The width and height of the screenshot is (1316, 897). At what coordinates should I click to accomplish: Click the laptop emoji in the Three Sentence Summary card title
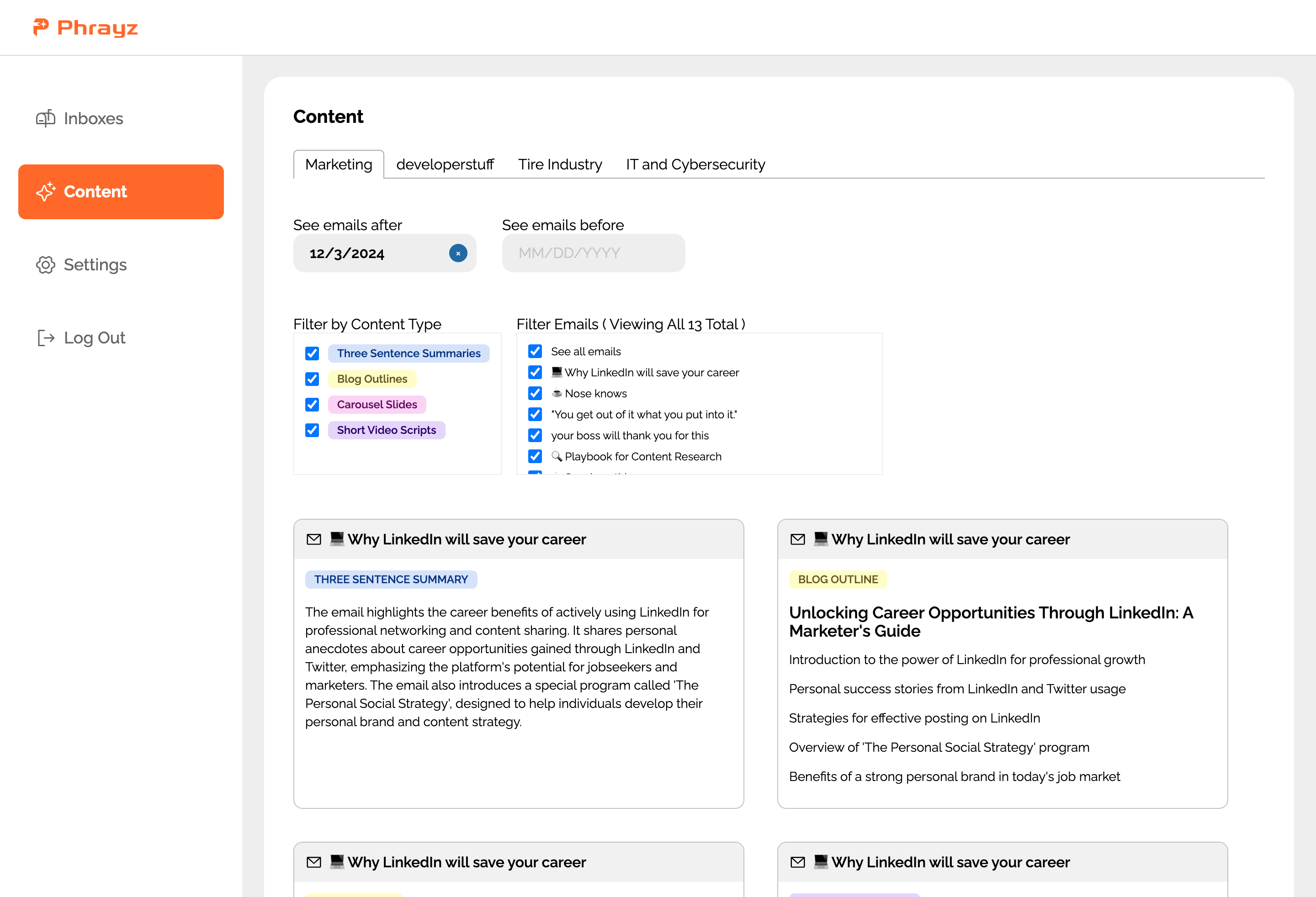point(337,539)
